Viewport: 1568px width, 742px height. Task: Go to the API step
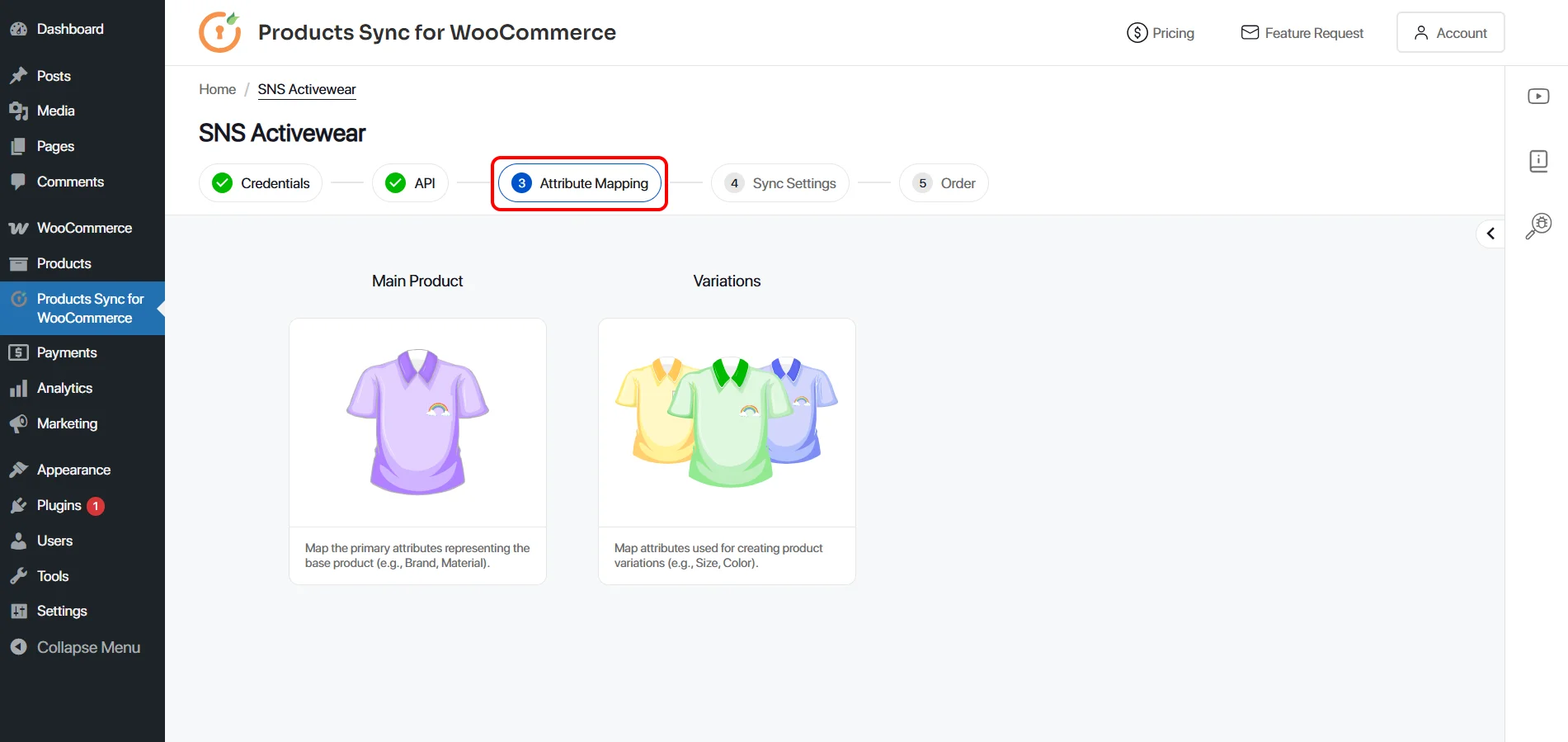[x=410, y=183]
